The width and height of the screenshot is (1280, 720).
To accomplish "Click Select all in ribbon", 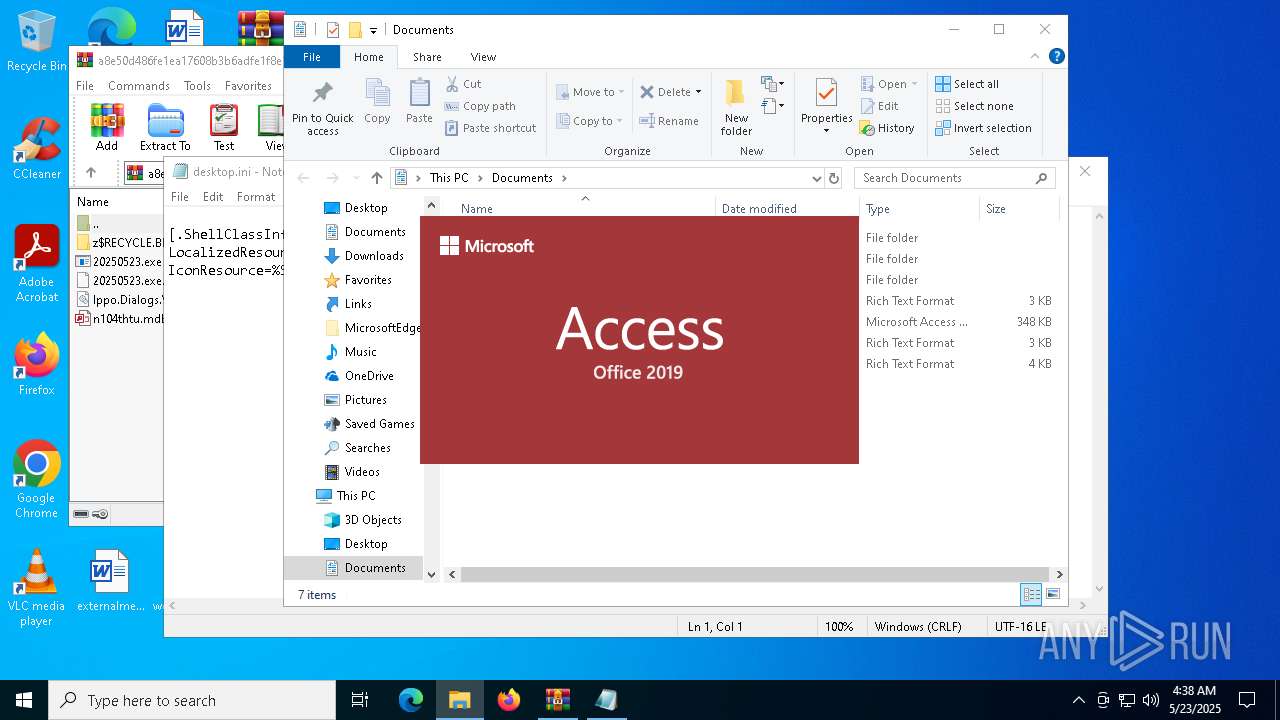I will coord(967,84).
